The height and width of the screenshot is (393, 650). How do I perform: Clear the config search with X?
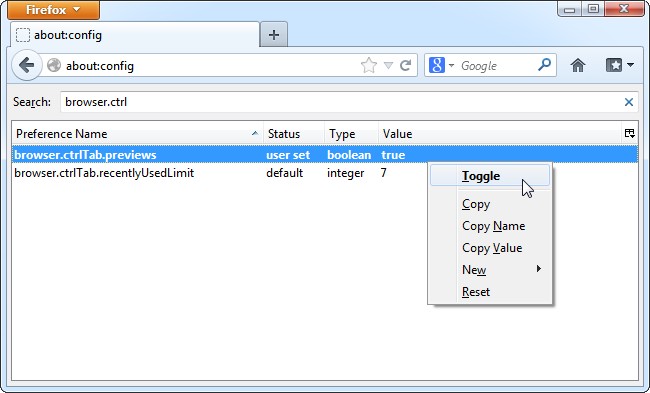click(628, 102)
